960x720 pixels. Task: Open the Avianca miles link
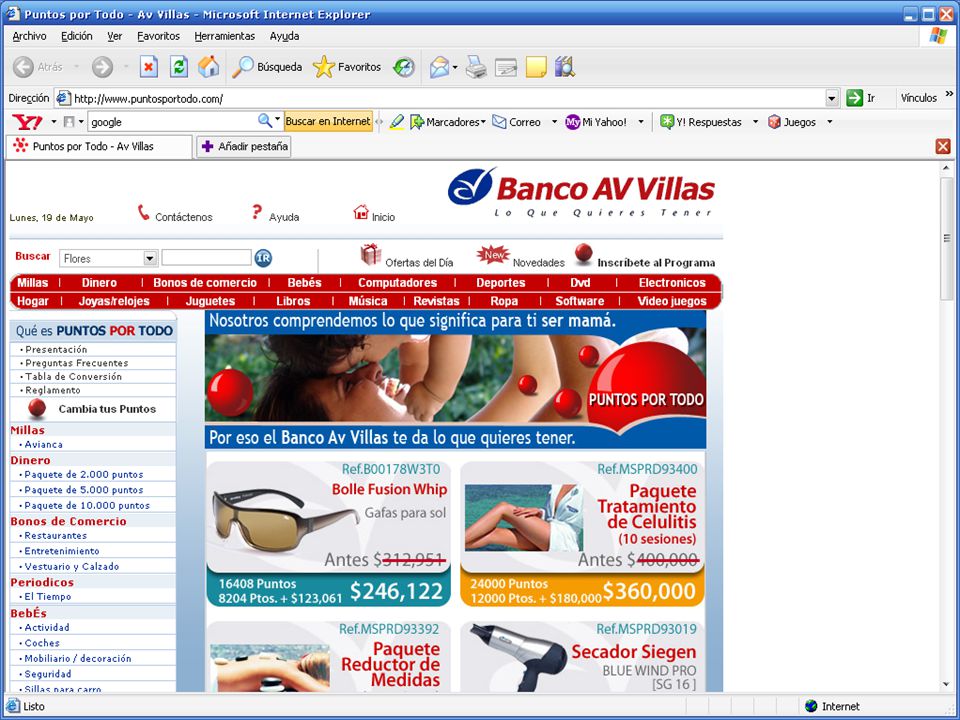[43, 444]
